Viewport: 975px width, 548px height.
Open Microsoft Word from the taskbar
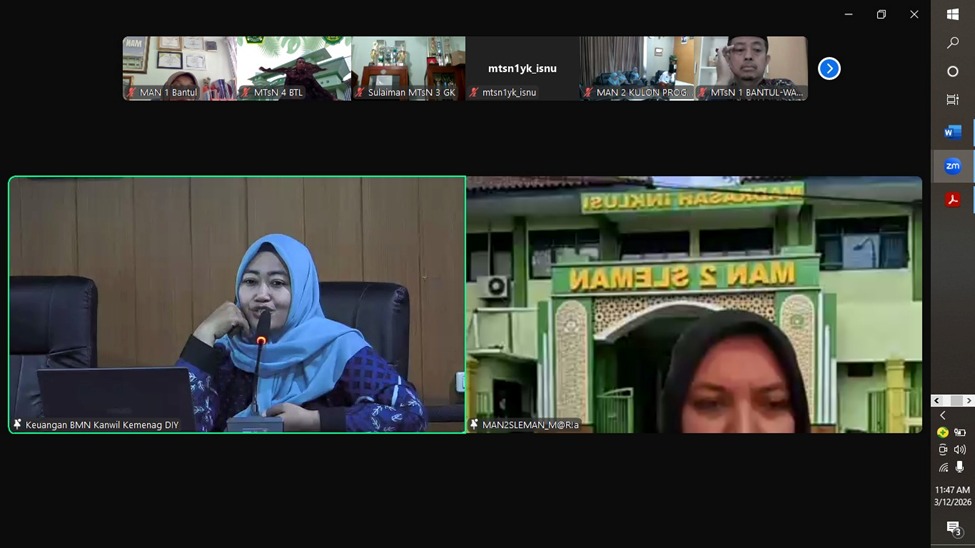click(x=952, y=132)
